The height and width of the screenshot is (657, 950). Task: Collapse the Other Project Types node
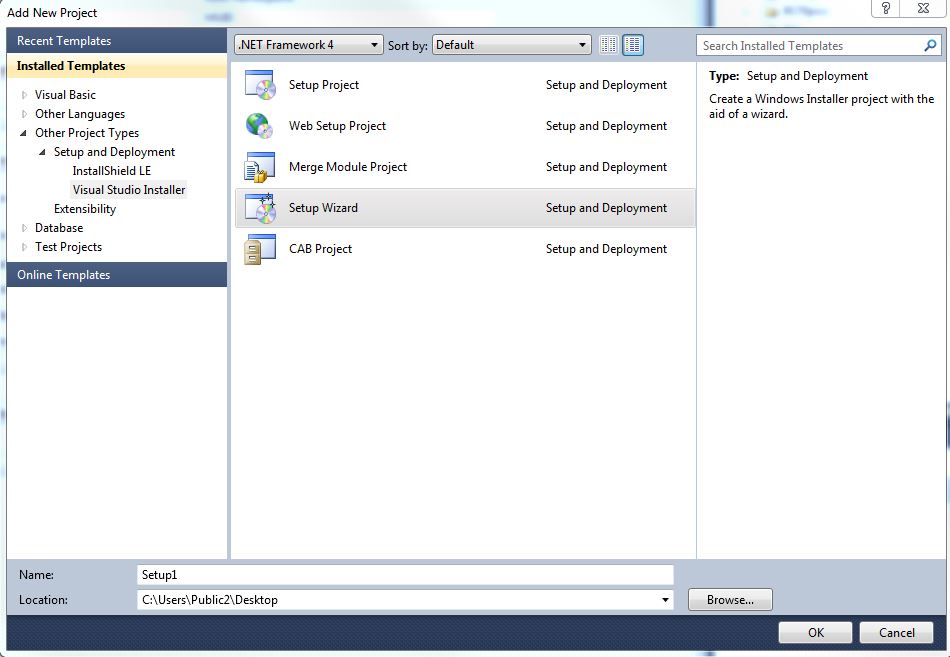[x=25, y=133]
